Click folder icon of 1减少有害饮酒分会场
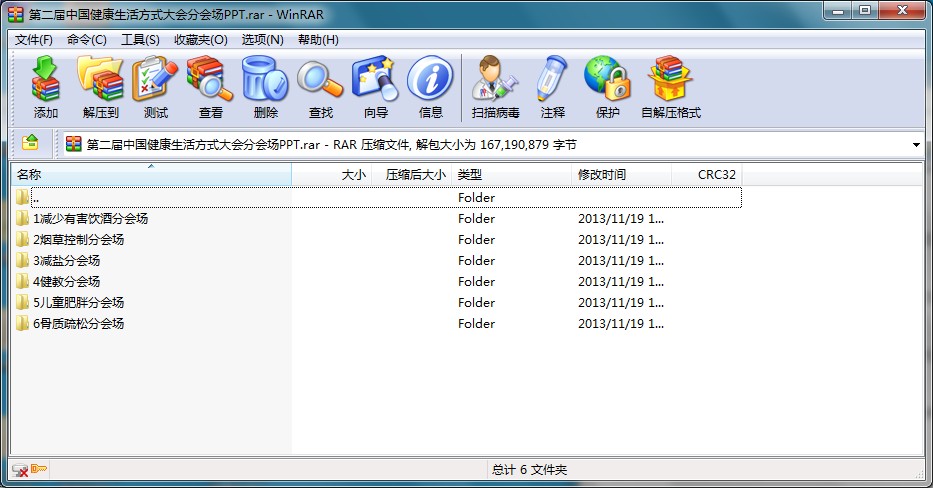Viewport: 933px width, 488px height. pos(23,218)
